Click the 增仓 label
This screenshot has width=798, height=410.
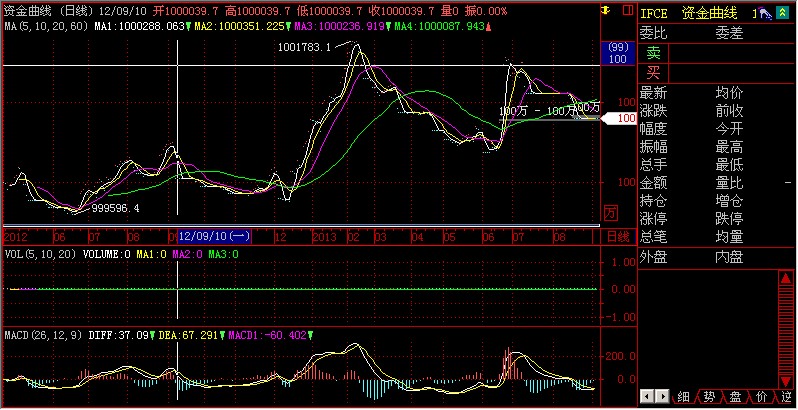pos(729,200)
